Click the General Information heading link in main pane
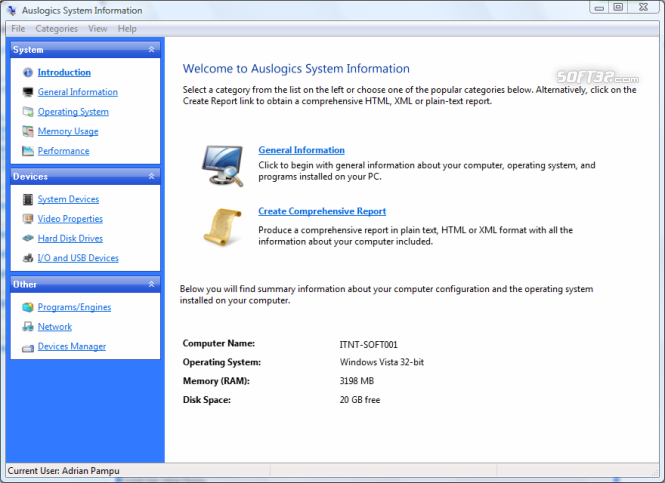Image resolution: width=665 pixels, height=483 pixels. (302, 150)
